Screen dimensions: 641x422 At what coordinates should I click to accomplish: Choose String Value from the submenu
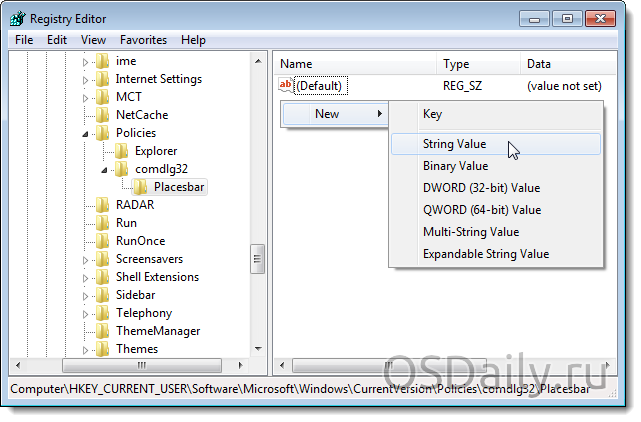455,144
